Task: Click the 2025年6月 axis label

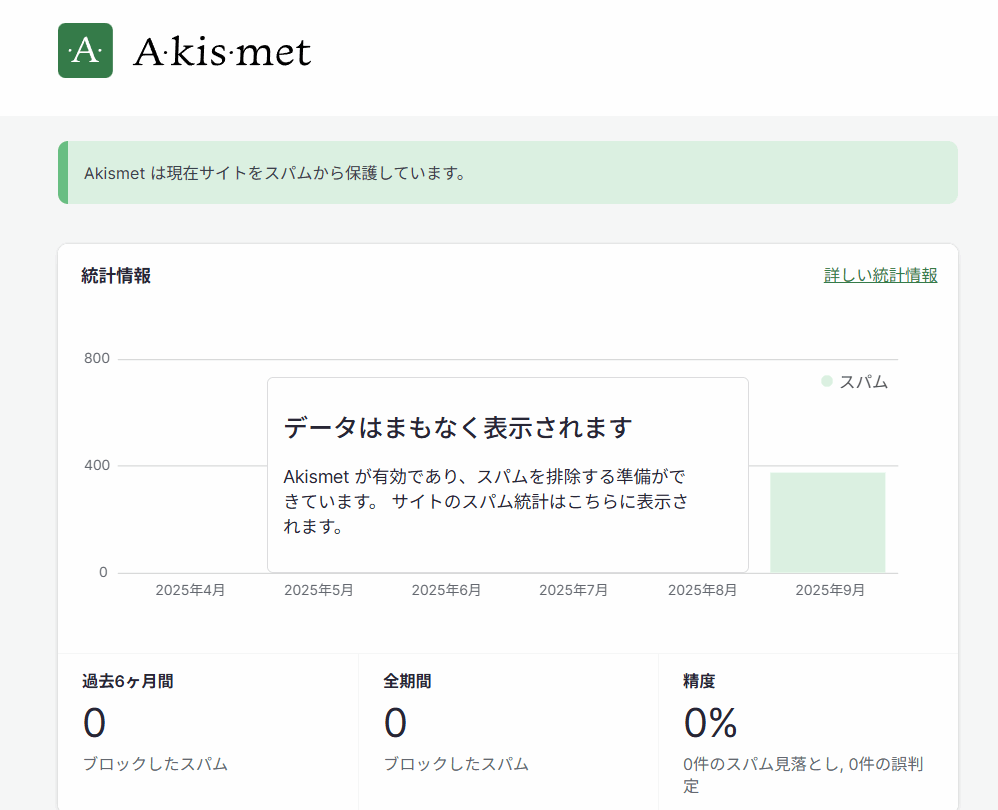Action: pyautogui.click(x=446, y=590)
